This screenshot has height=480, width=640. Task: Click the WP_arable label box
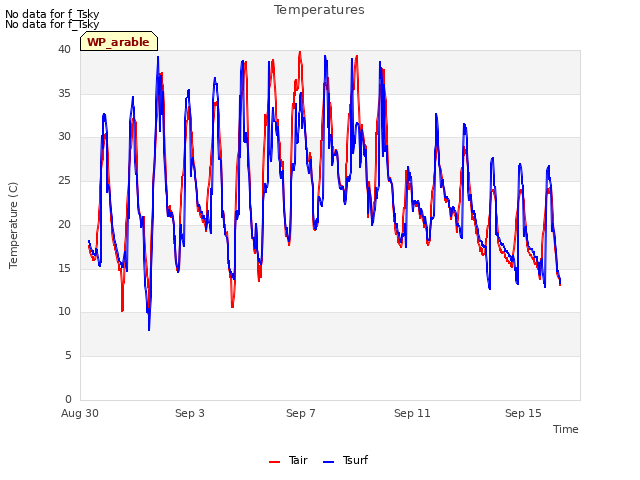pyautogui.click(x=119, y=41)
